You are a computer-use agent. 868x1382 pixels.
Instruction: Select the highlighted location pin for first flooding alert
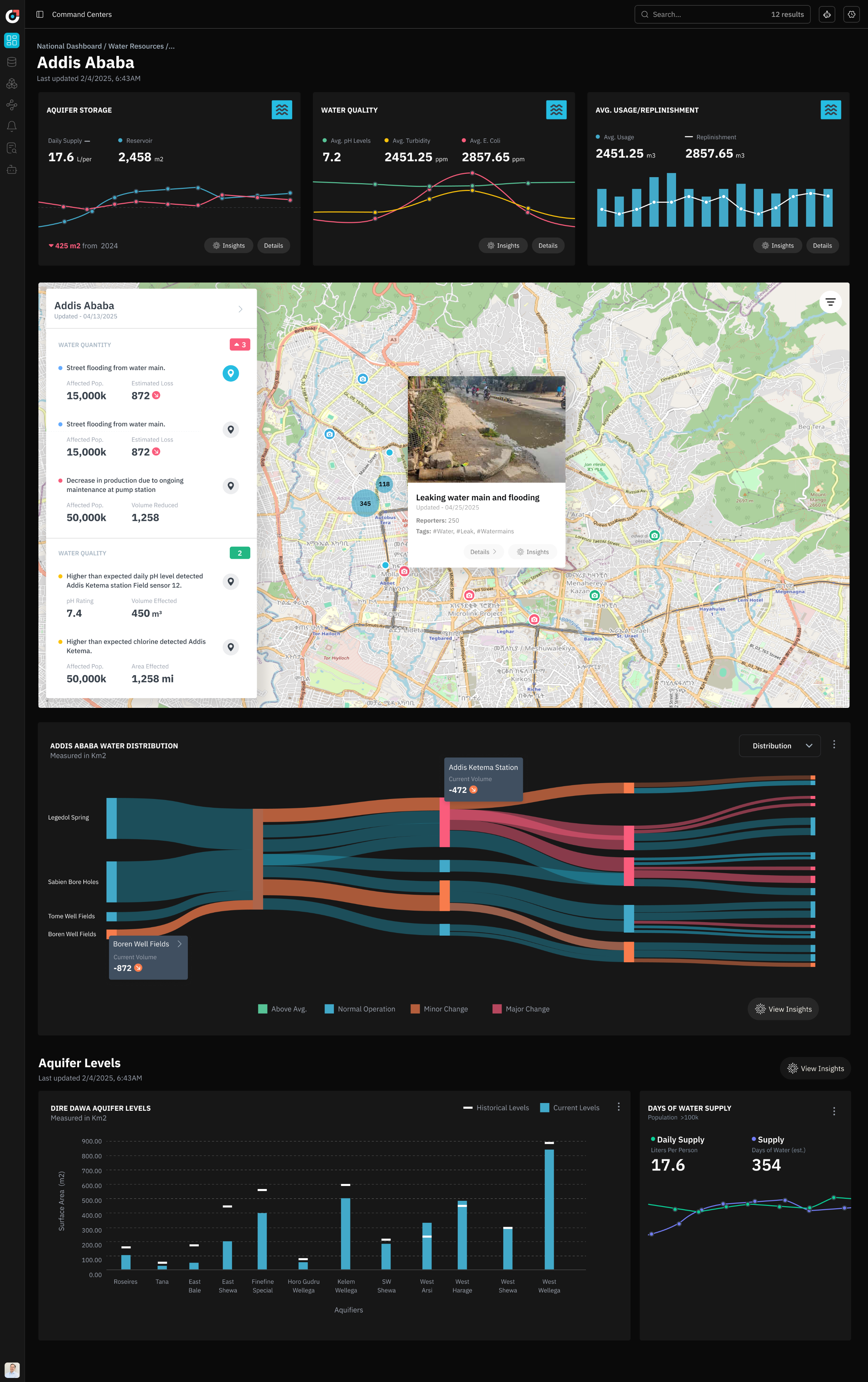coord(231,374)
